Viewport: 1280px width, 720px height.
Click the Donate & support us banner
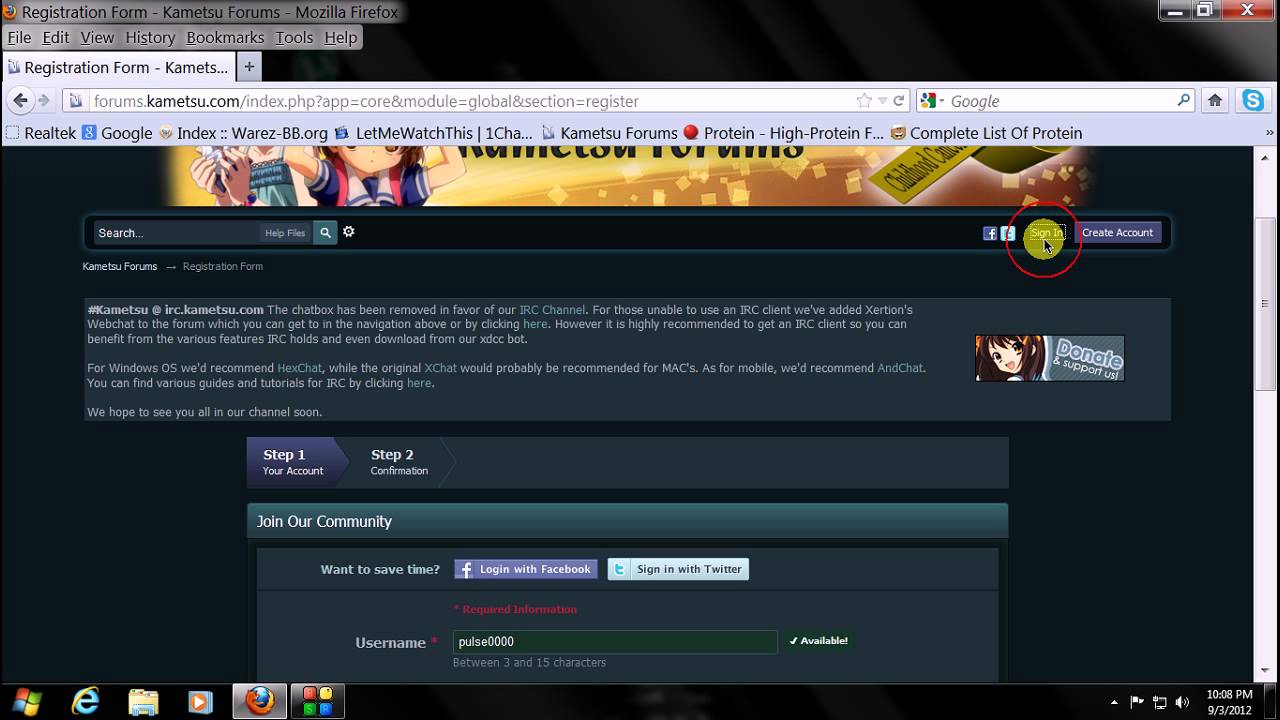tap(1050, 358)
